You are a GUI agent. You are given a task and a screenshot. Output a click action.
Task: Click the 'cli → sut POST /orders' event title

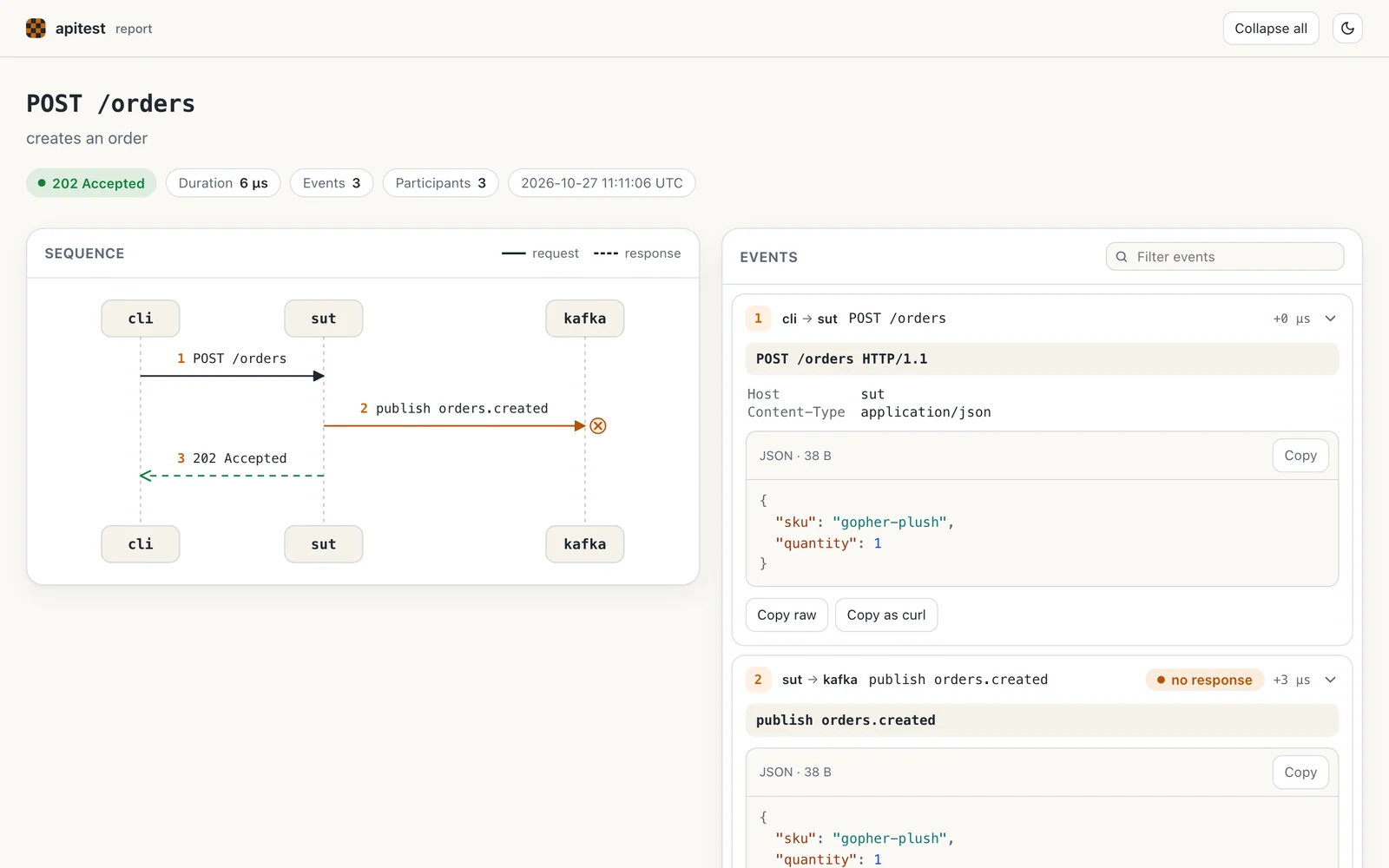[864, 319]
